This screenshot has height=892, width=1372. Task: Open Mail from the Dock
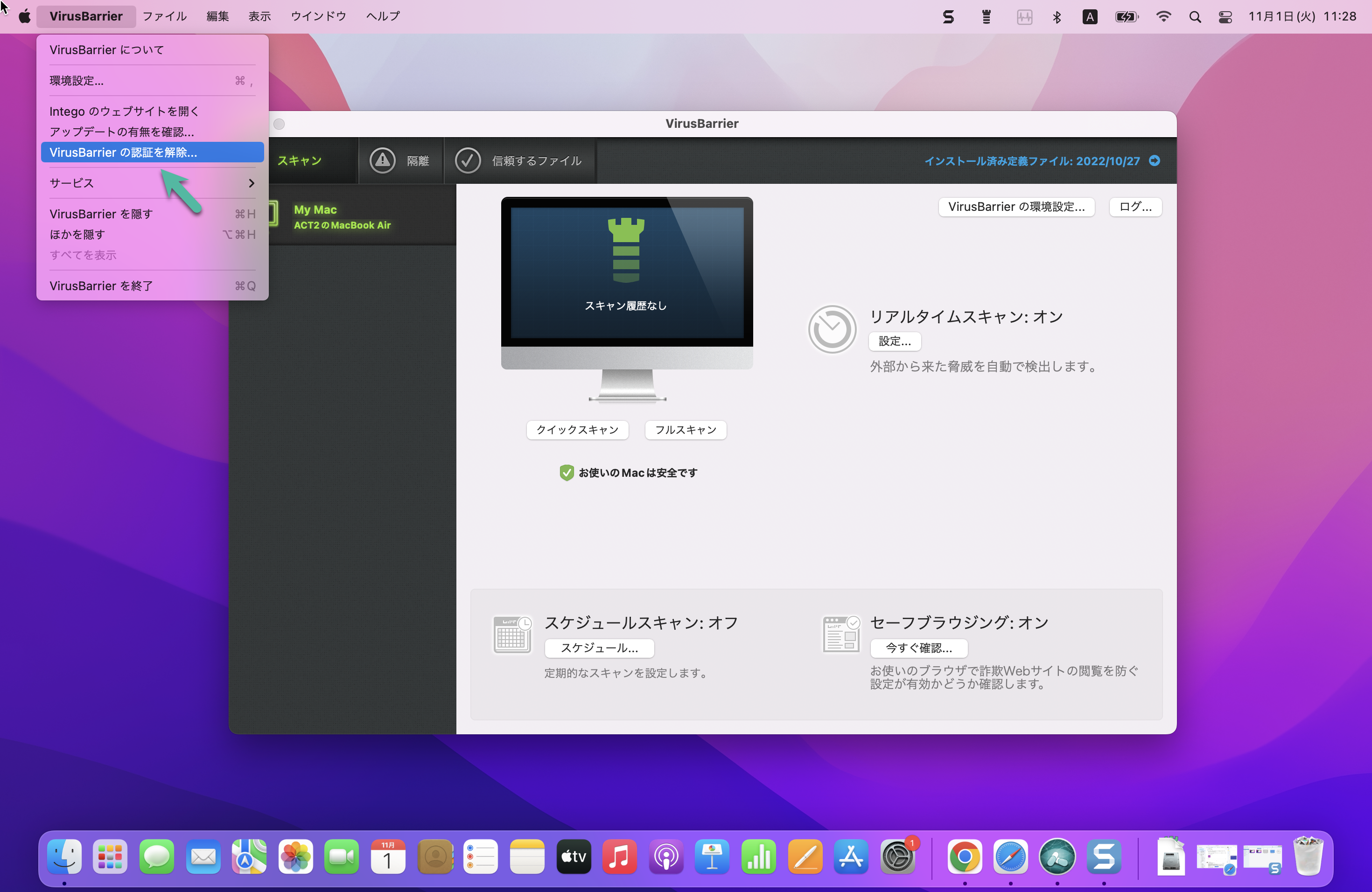coord(203,856)
